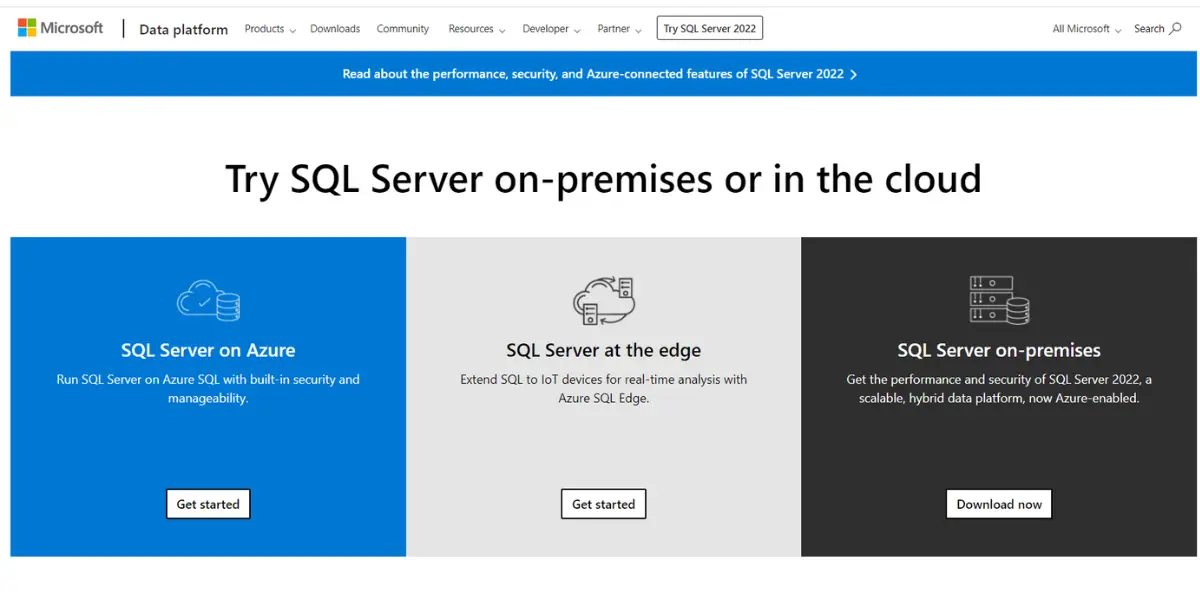
Task: Expand the All Microsoft menu
Action: [1086, 29]
